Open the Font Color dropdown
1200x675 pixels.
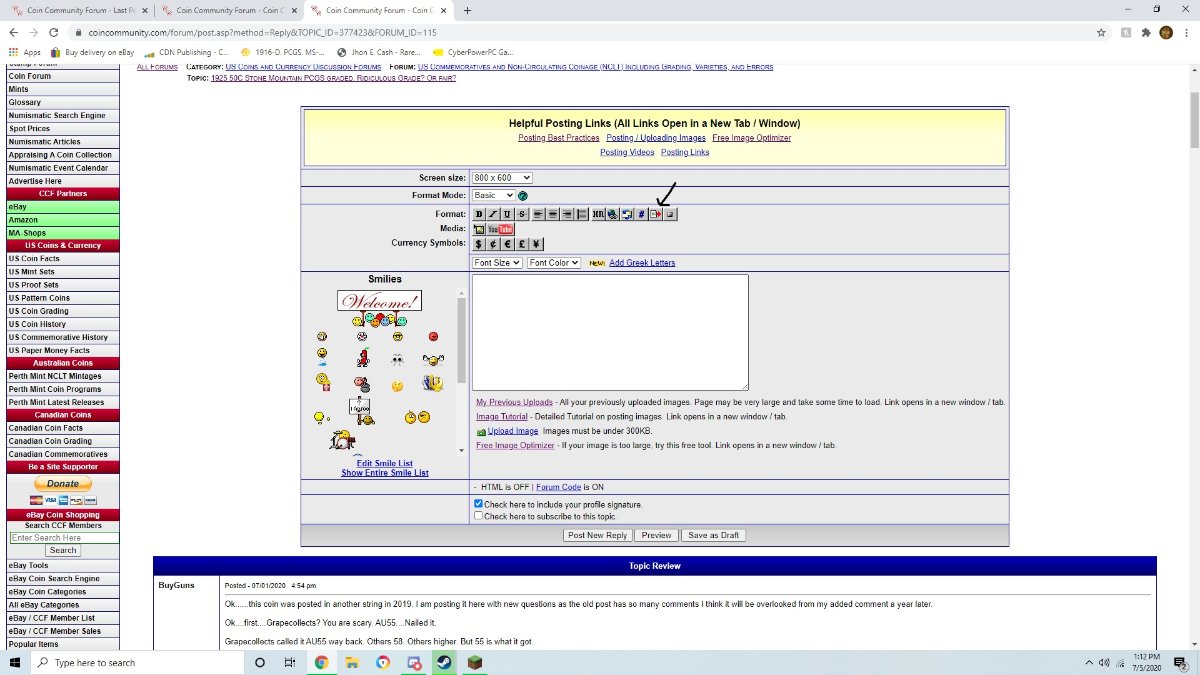(554, 263)
